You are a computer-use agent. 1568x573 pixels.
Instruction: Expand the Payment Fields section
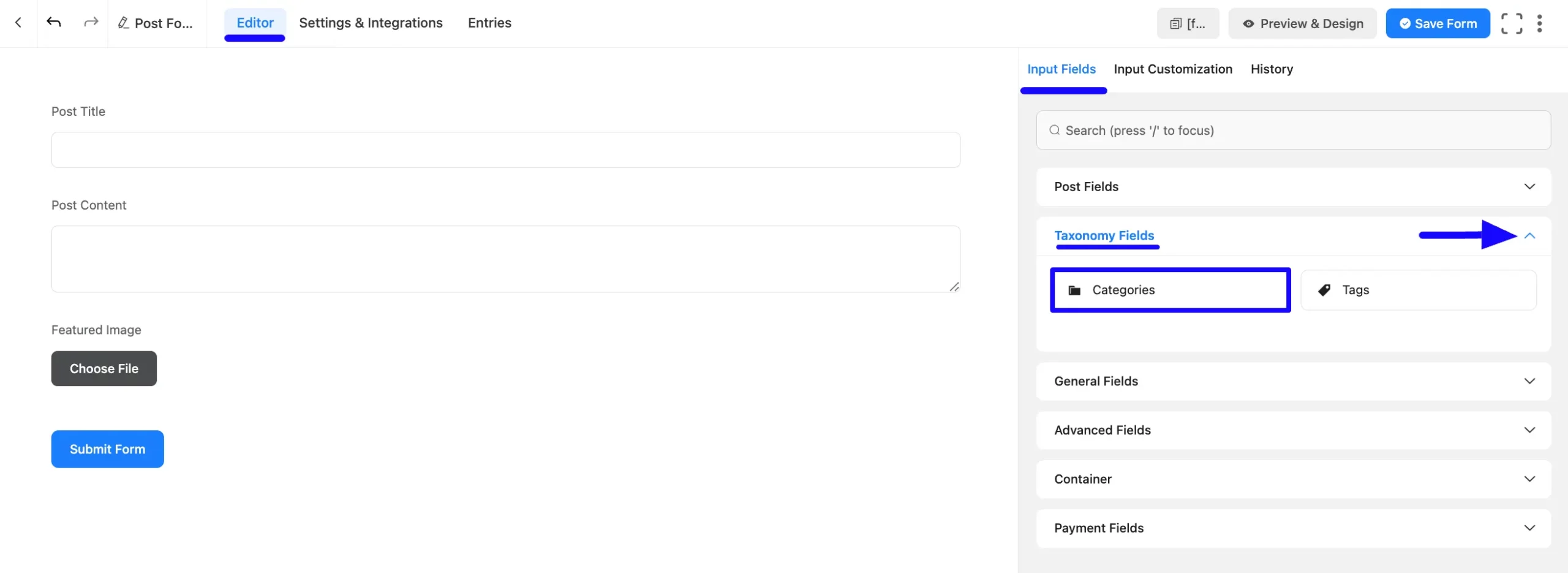pos(1293,528)
